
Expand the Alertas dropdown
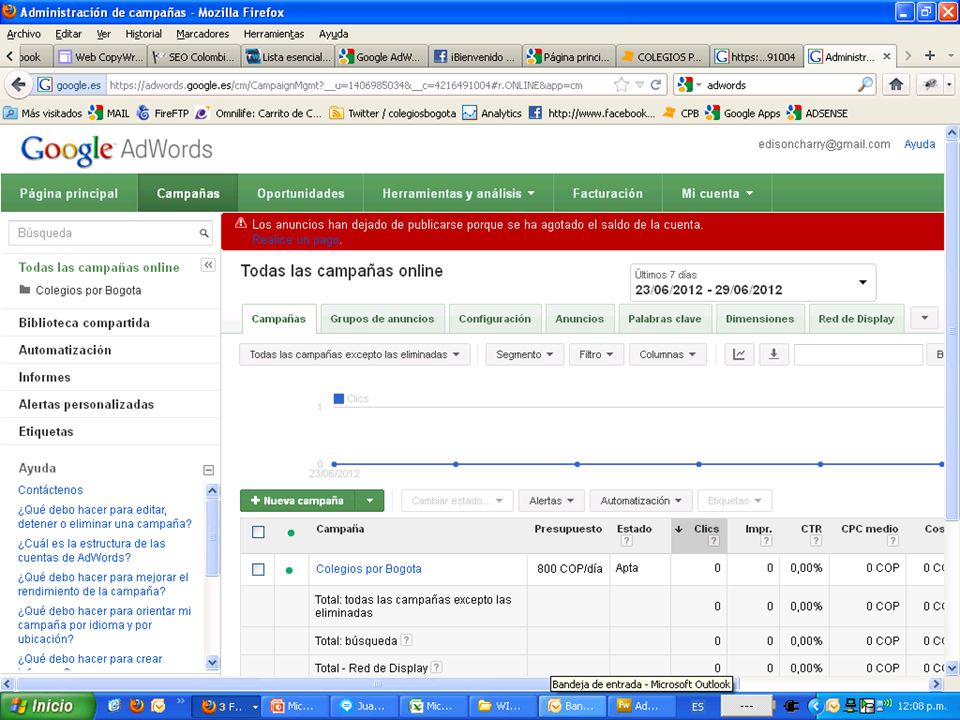[x=551, y=501]
